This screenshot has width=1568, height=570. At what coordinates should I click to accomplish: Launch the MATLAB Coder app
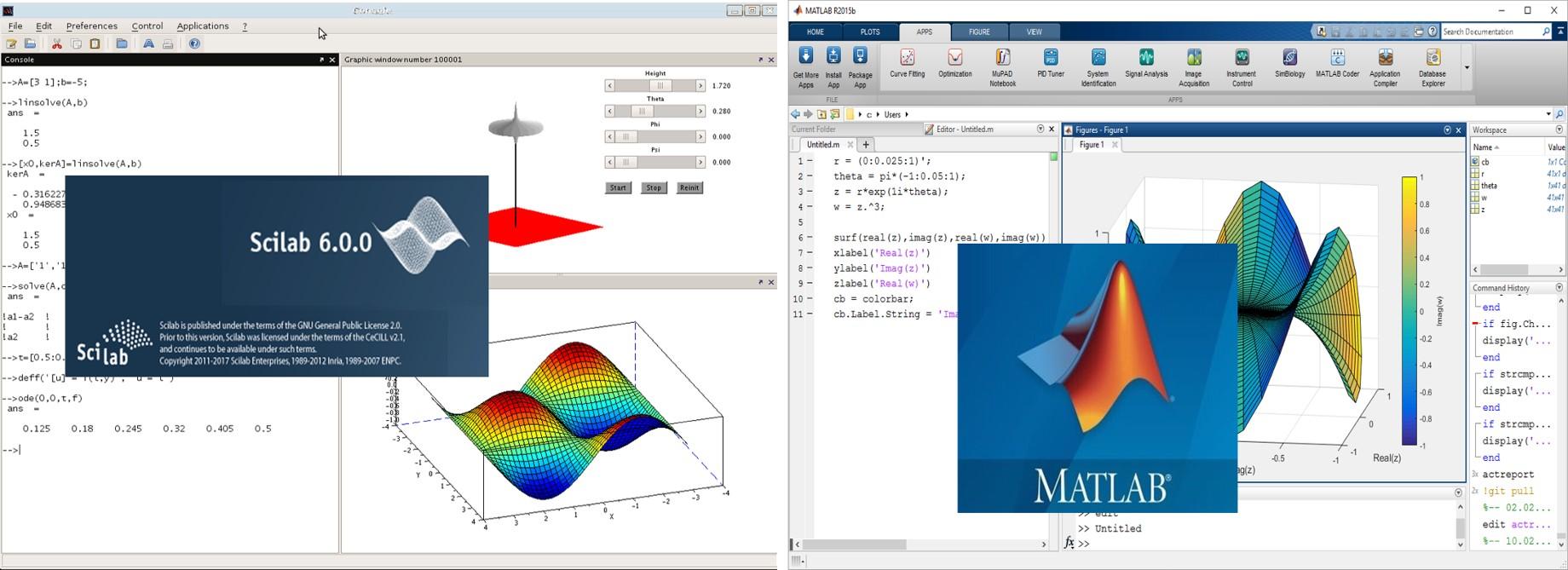point(1337,63)
